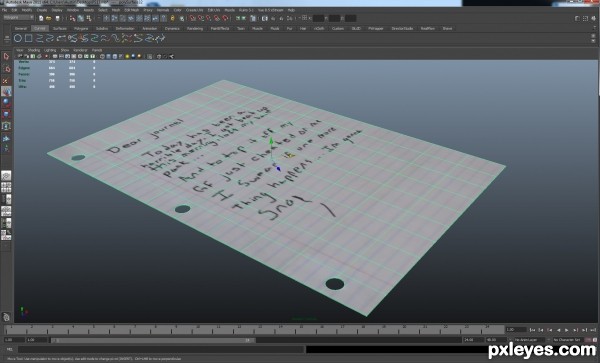Activate the Scale tool in the toolbox
The image size is (600, 363).
[x=6, y=114]
